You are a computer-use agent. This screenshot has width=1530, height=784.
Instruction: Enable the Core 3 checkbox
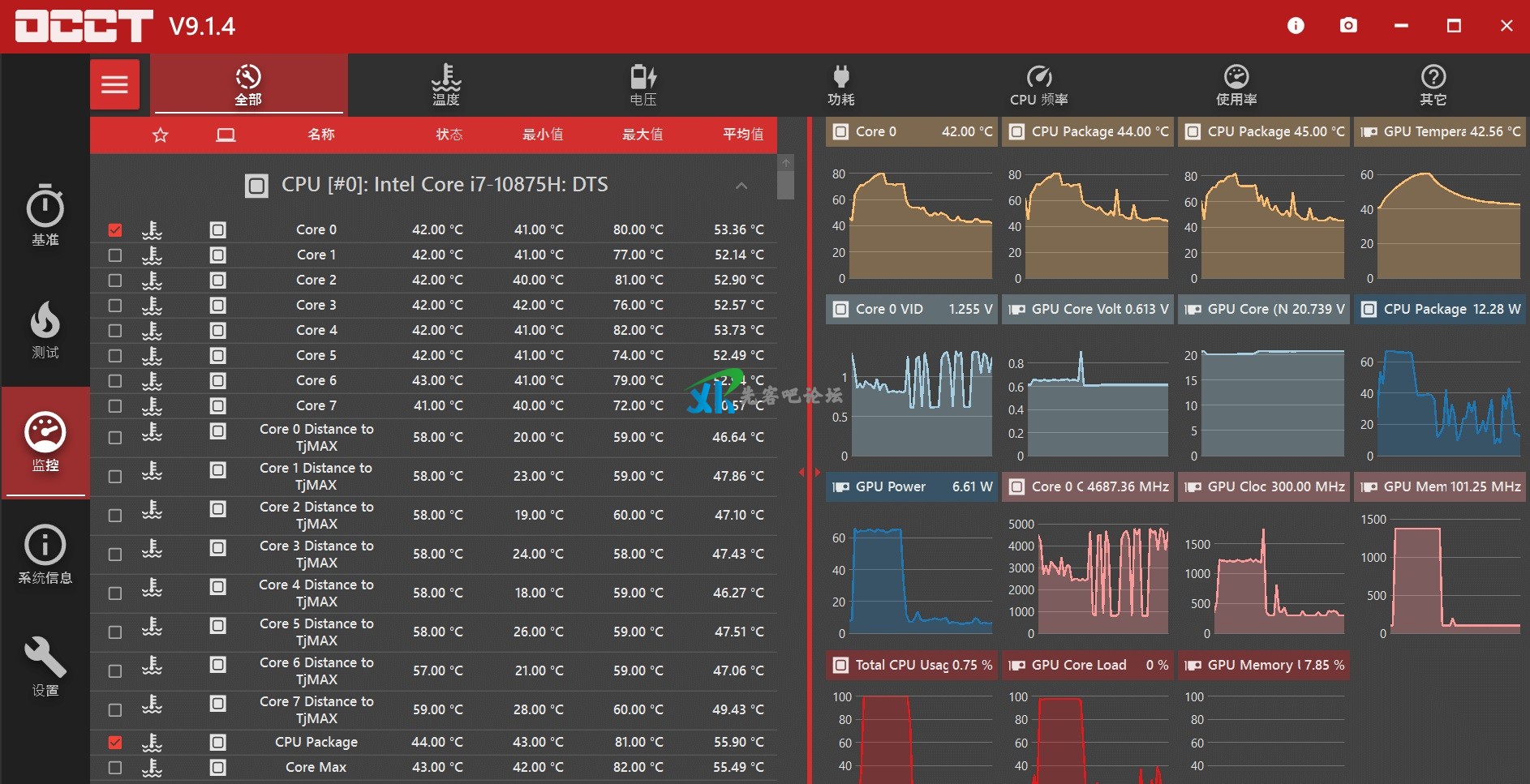[115, 306]
